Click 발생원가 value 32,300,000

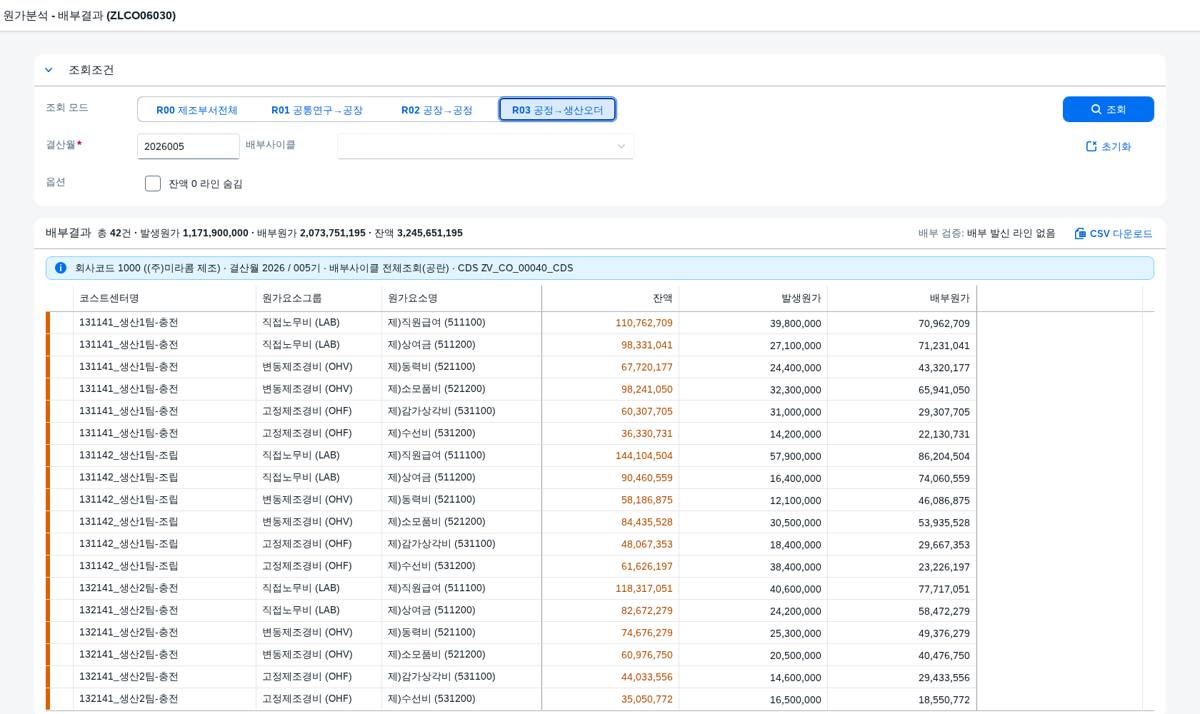click(x=796, y=390)
